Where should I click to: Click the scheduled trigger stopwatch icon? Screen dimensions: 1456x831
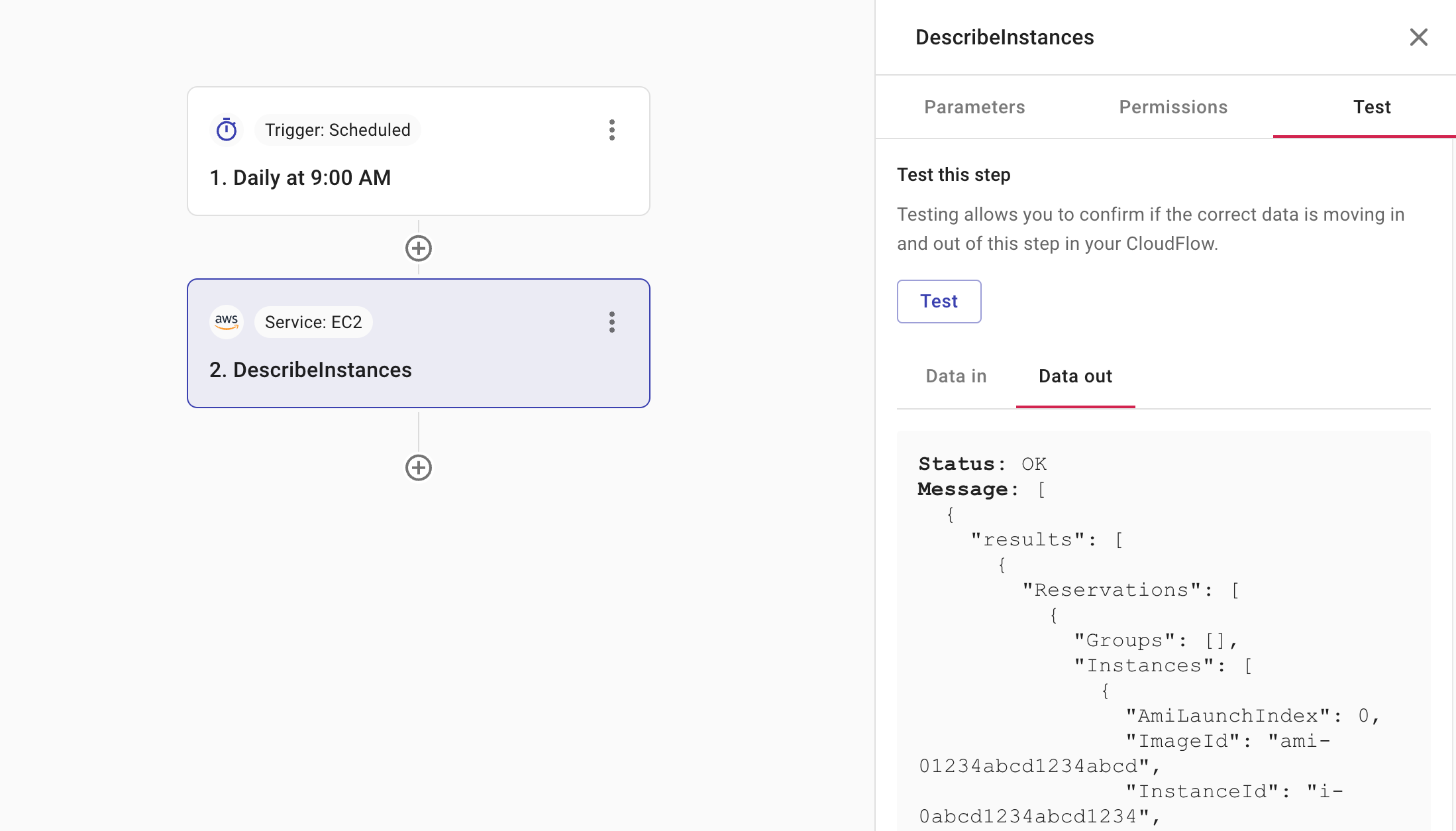tap(227, 130)
